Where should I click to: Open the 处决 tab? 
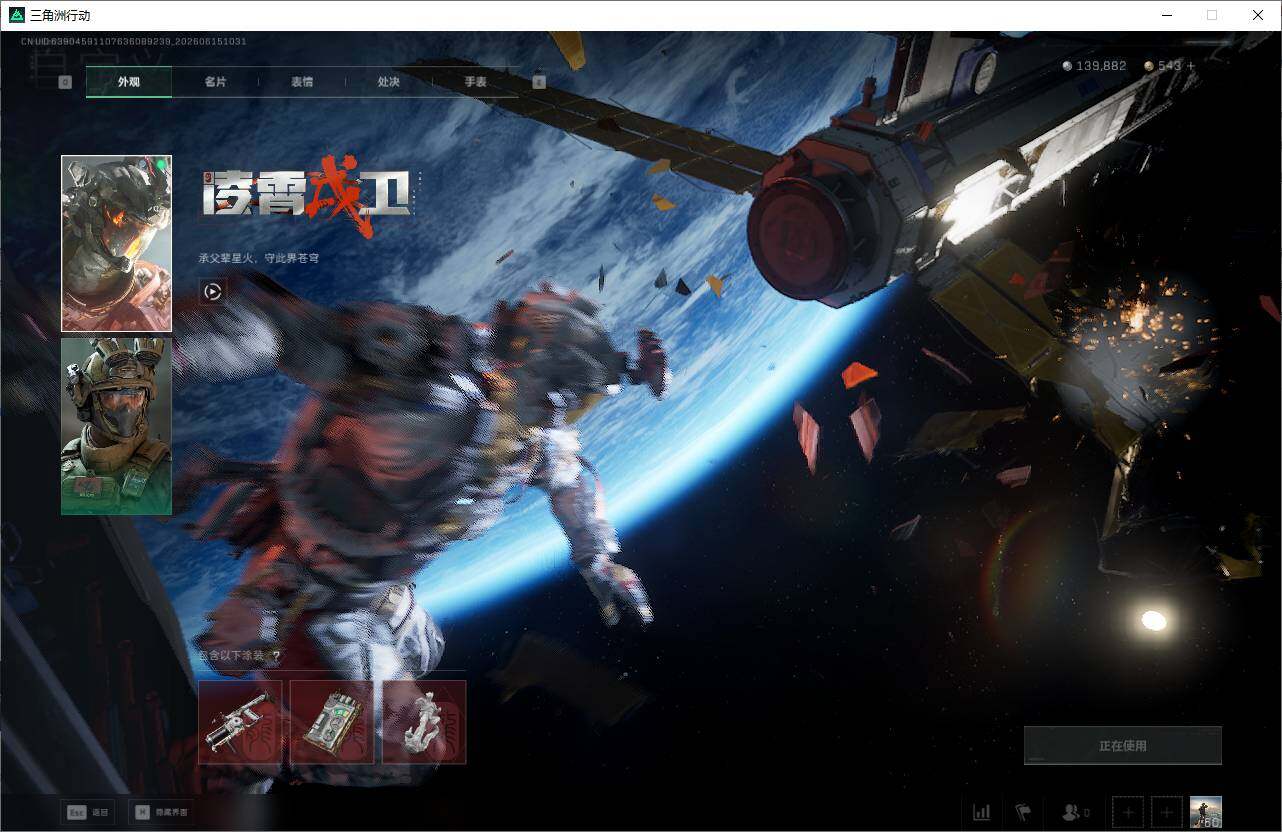[x=389, y=82]
